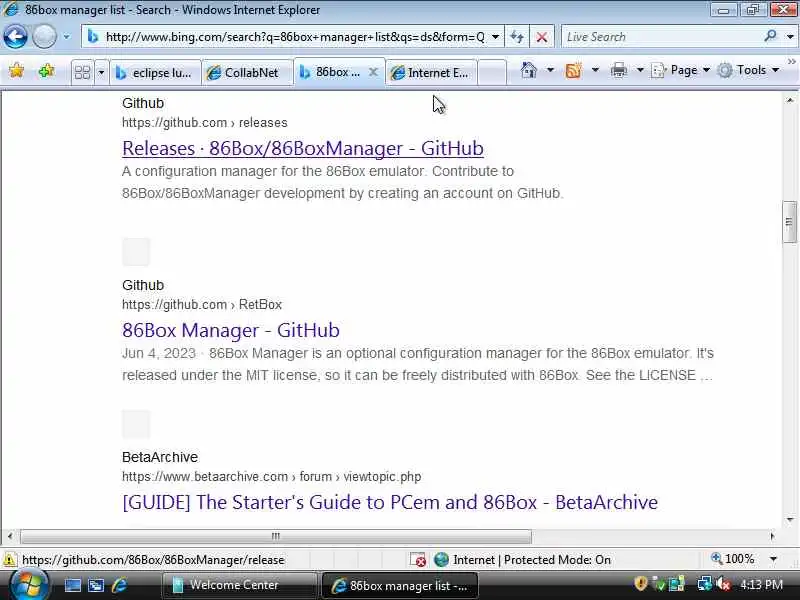Click the Home page icon

[x=529, y=70]
